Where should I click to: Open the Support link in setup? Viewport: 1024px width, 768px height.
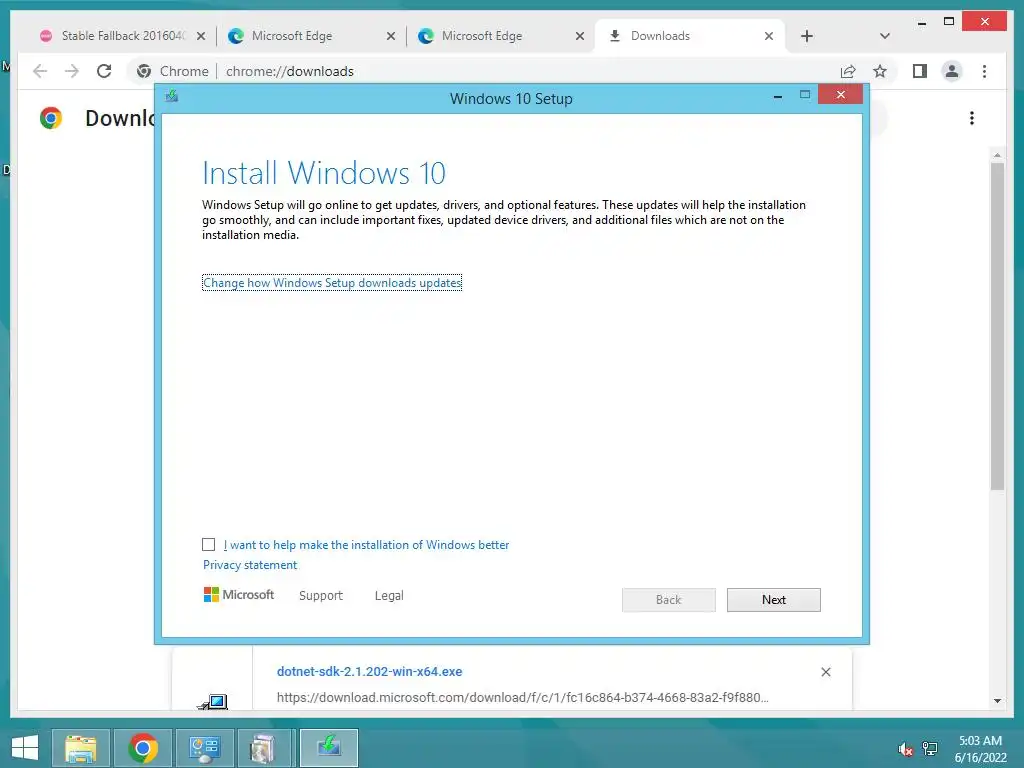click(x=321, y=596)
